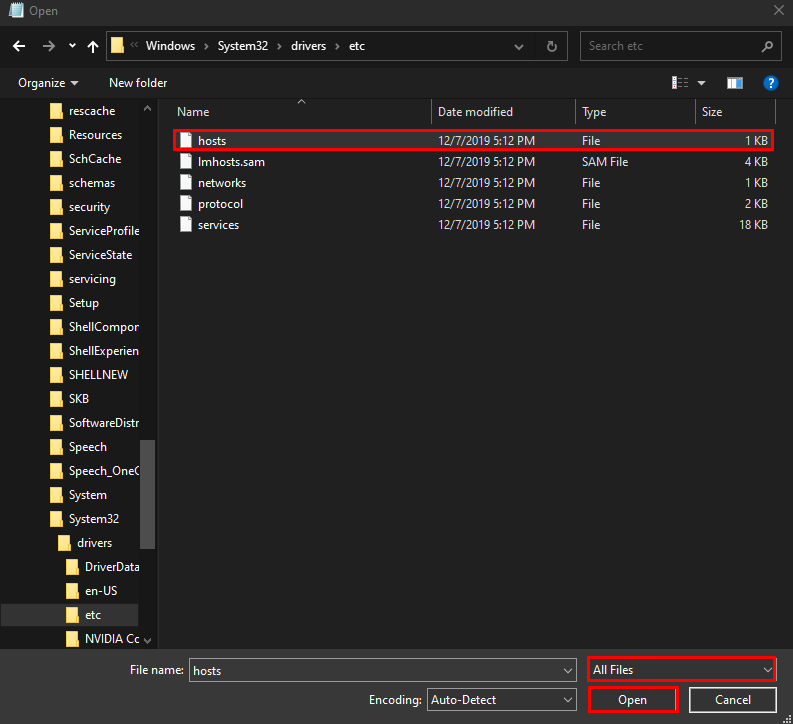793x724 pixels.
Task: Select the hosts file
Action: click(473, 141)
